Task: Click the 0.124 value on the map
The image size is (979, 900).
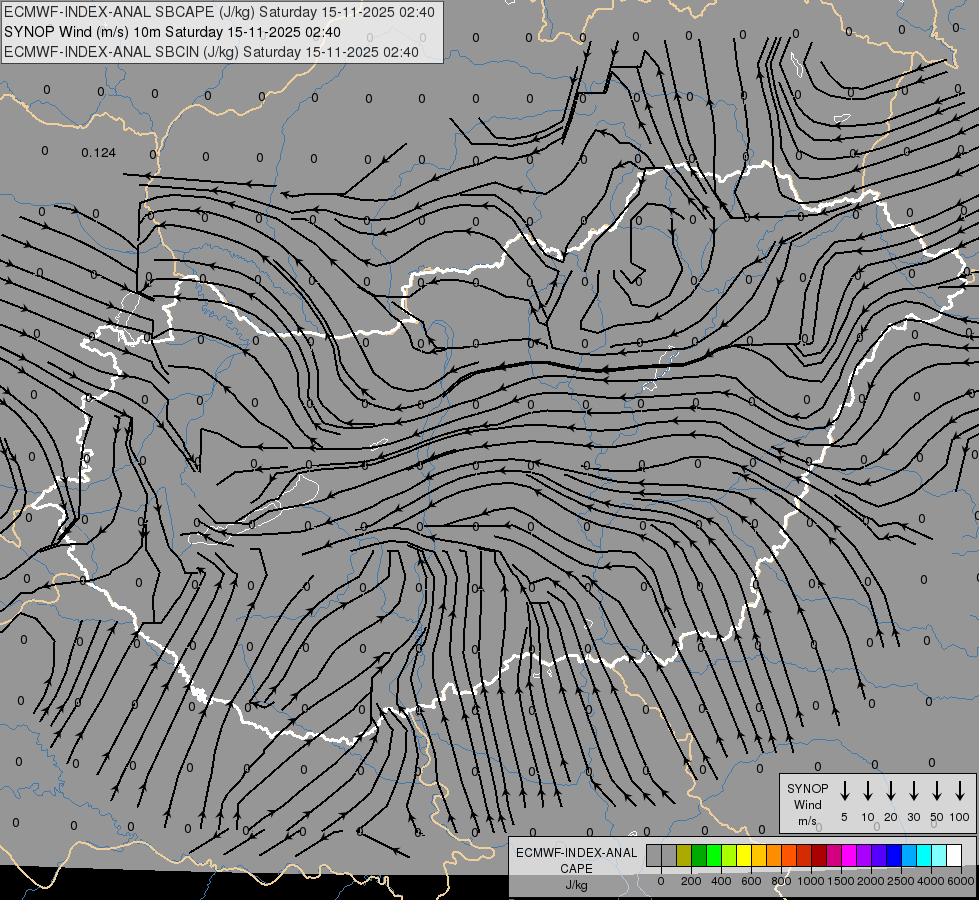Action: [x=99, y=153]
